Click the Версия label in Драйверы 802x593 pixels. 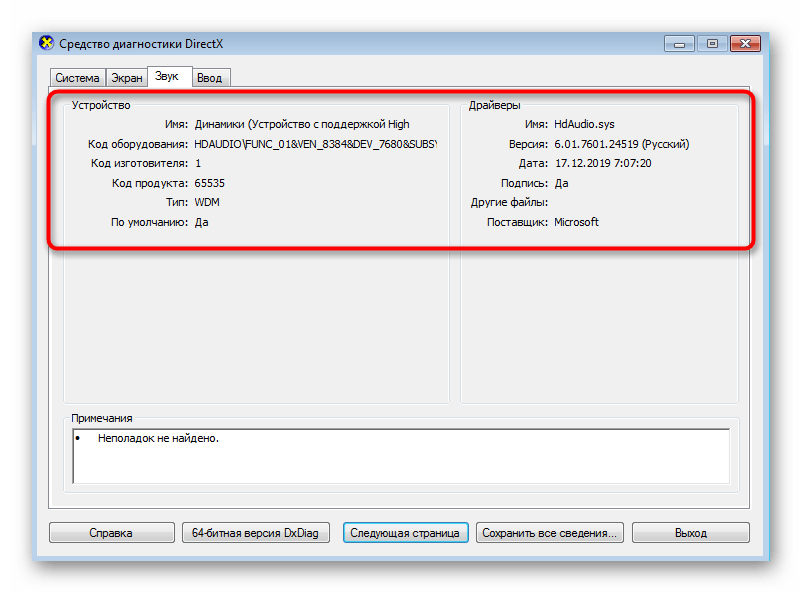pyautogui.click(x=528, y=144)
